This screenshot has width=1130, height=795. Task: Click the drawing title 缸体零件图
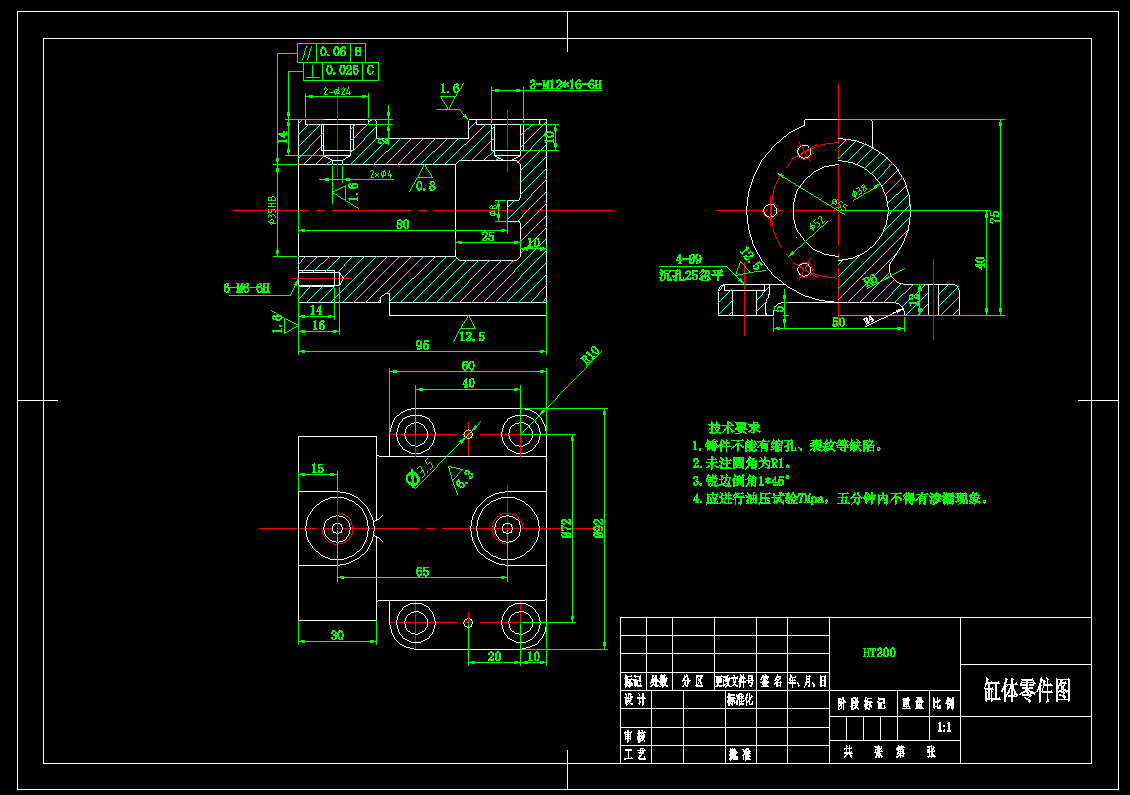click(x=1027, y=690)
